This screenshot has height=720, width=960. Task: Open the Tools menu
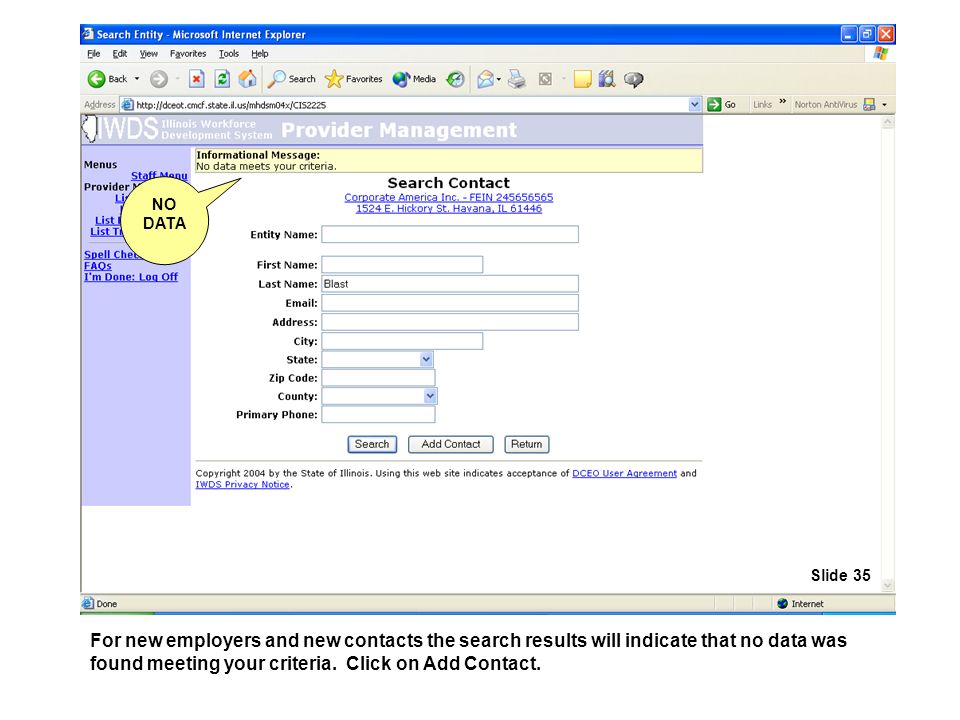coord(229,54)
